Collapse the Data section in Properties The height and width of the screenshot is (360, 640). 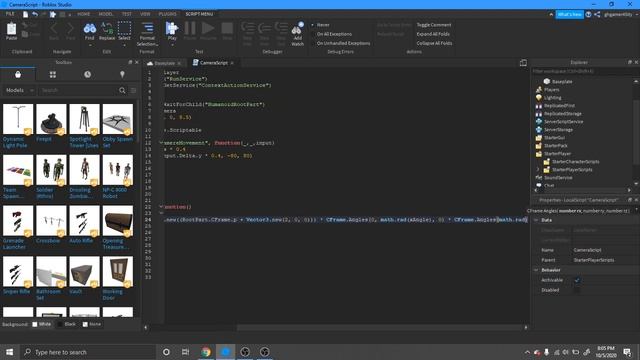click(x=536, y=220)
